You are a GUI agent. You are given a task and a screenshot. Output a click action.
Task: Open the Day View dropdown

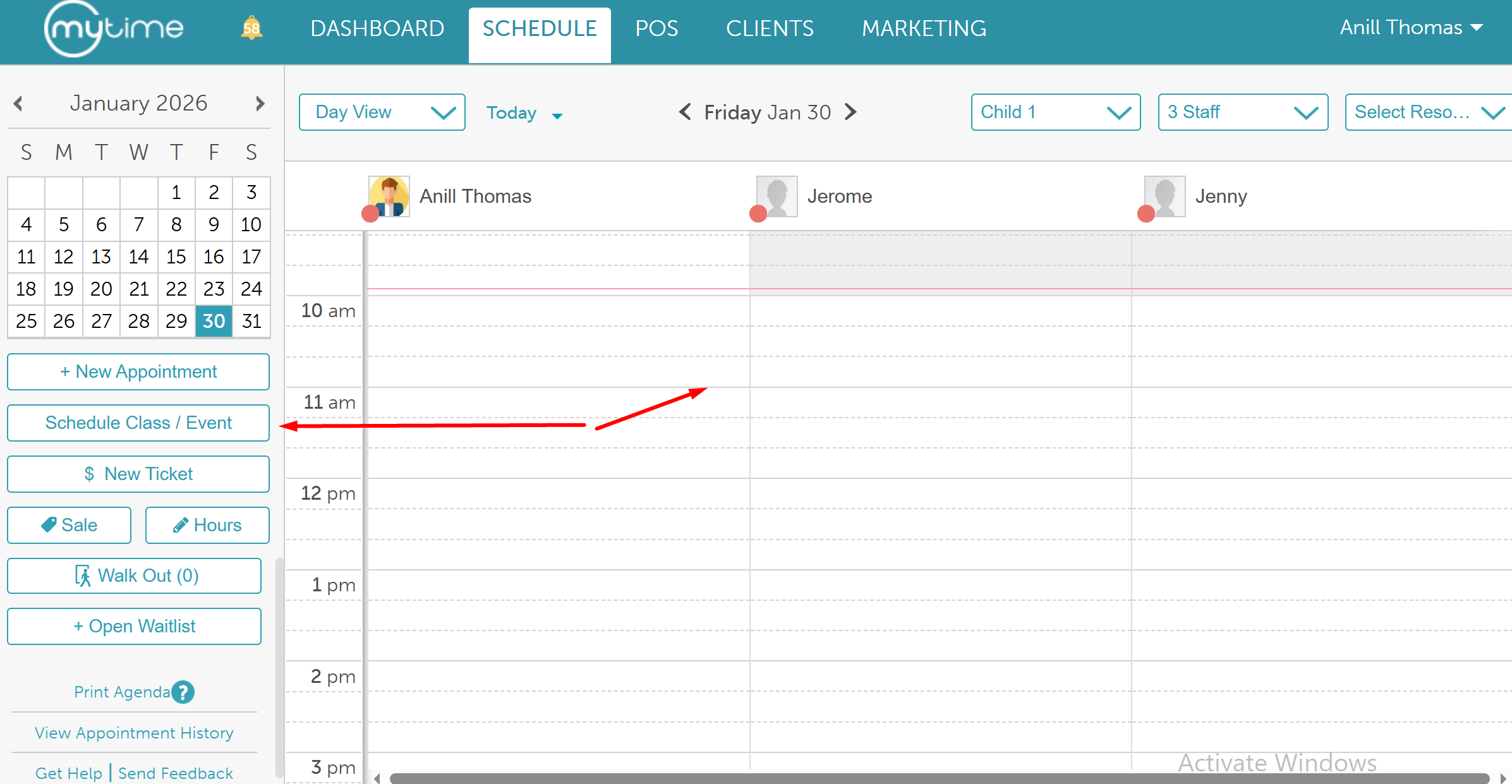click(382, 112)
